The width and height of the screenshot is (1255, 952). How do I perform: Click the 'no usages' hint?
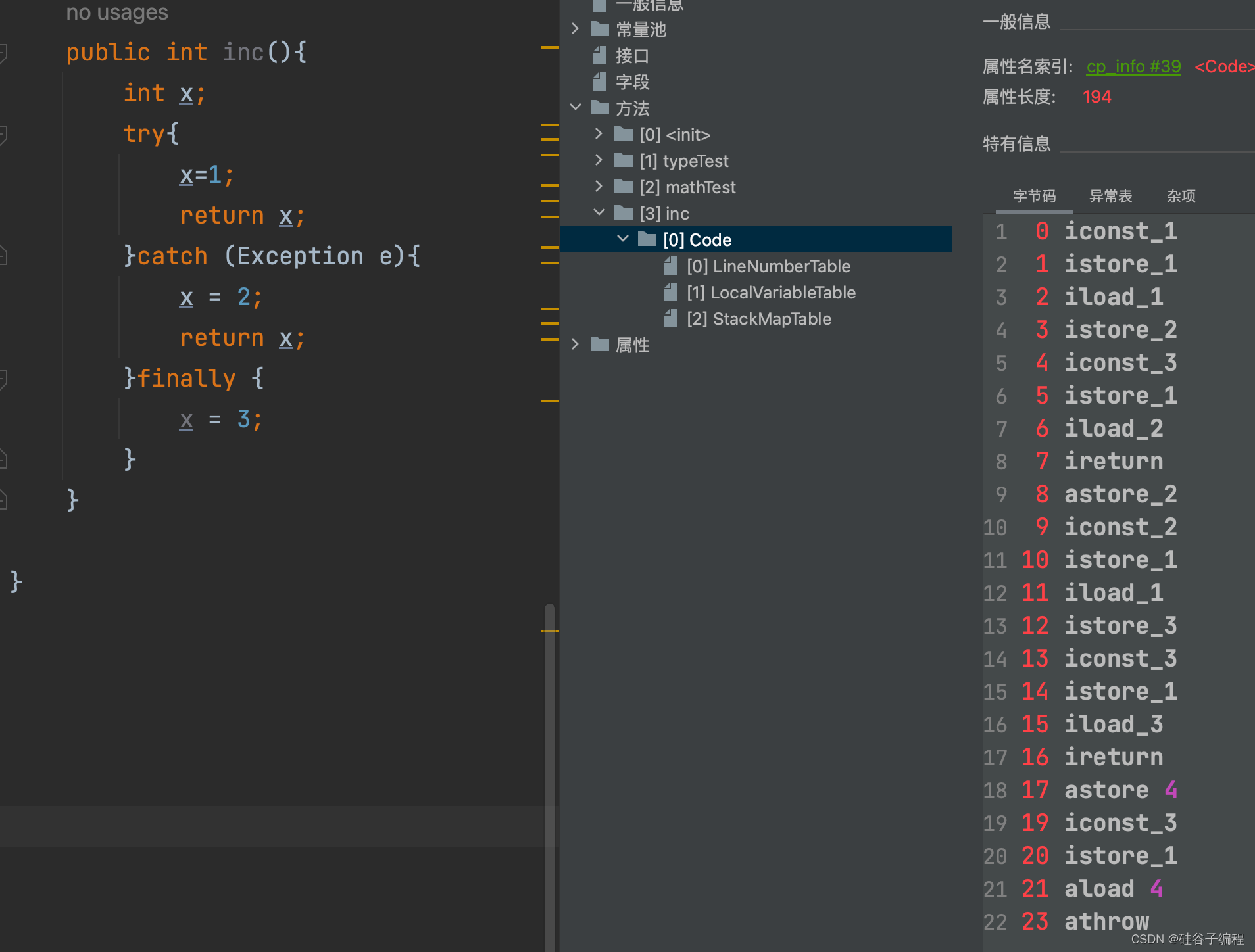click(117, 12)
